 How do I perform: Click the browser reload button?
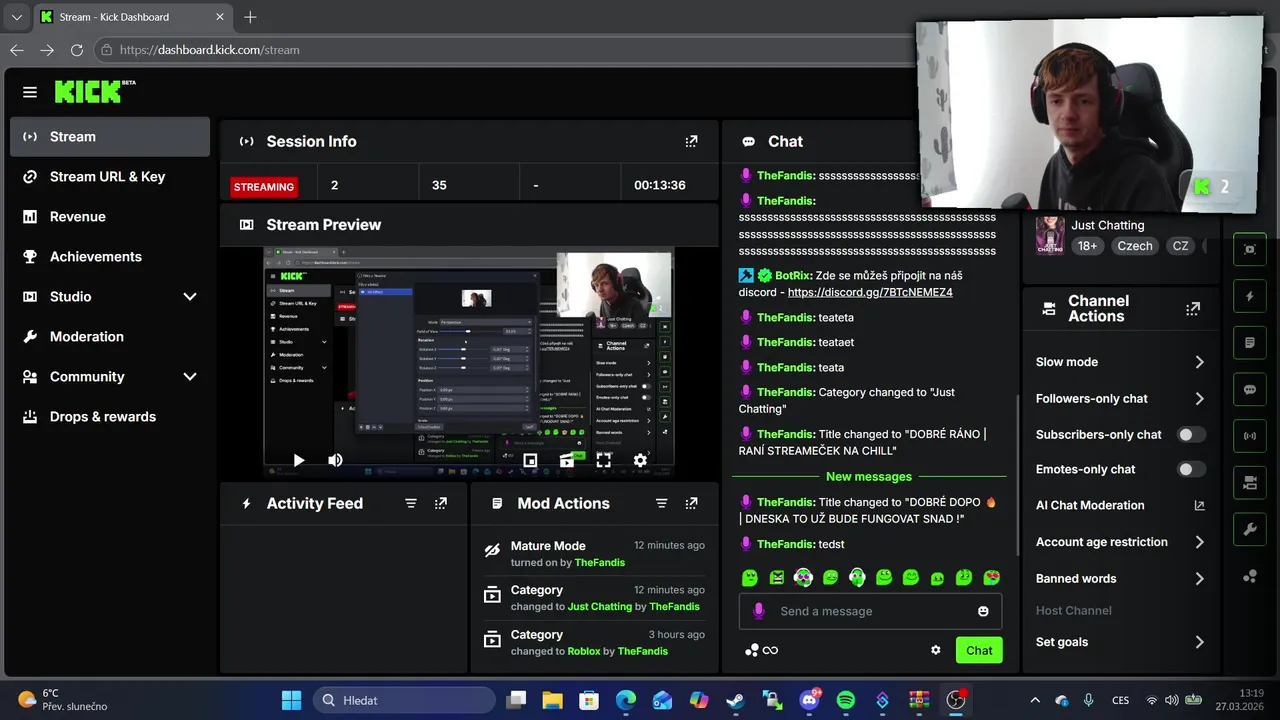pyautogui.click(x=77, y=50)
